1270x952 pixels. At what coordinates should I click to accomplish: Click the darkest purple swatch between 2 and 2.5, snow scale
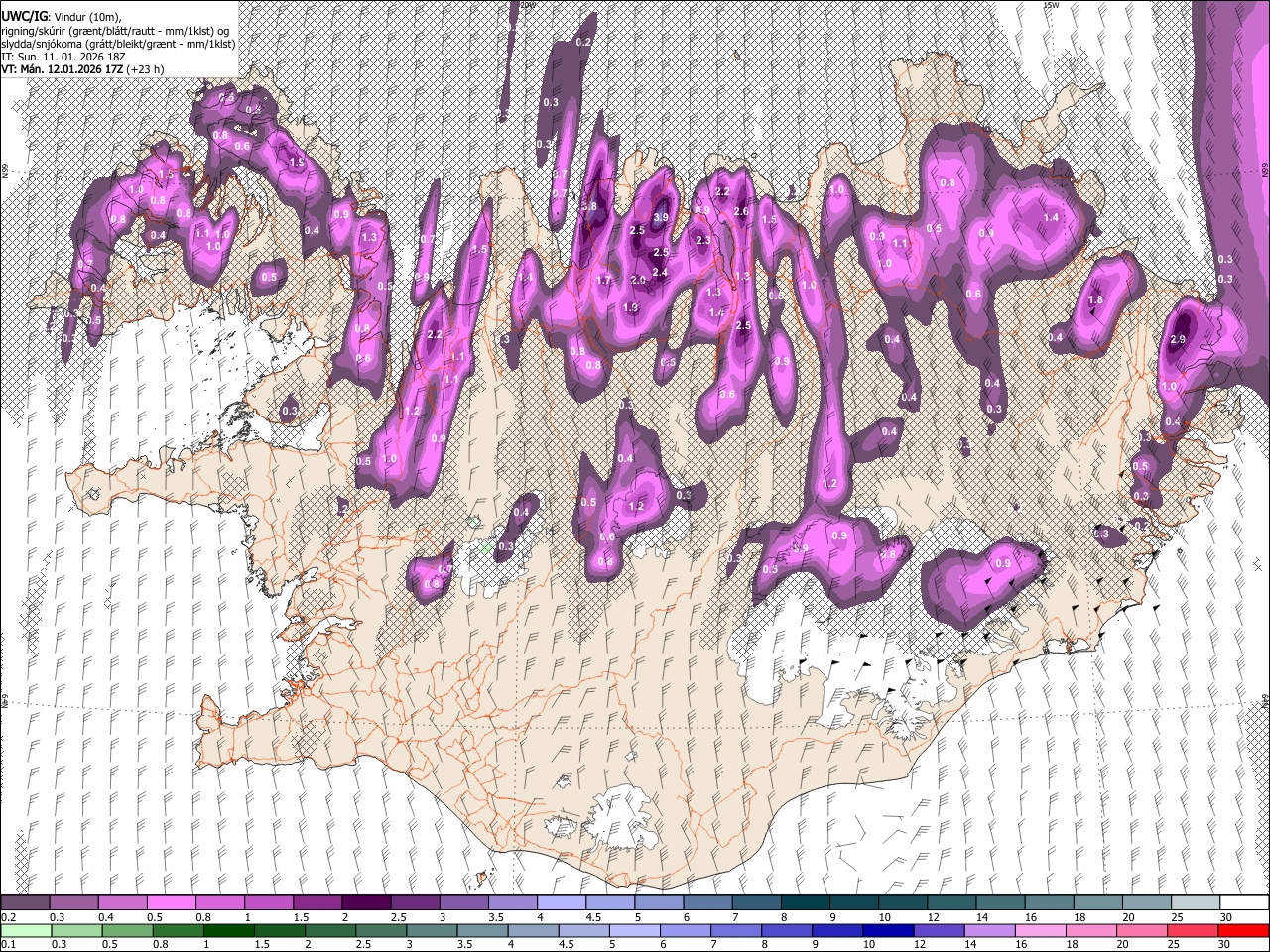[x=366, y=902]
